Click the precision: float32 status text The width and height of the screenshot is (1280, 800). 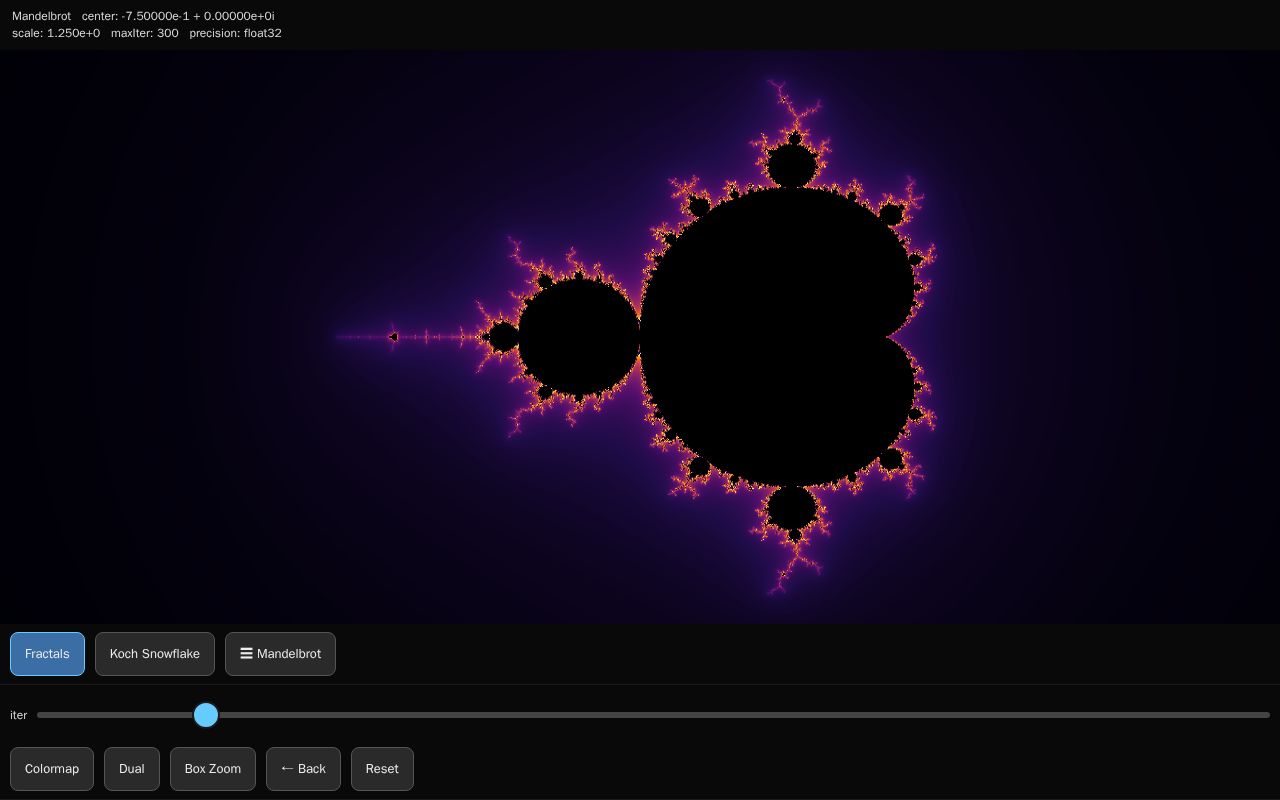pyautogui.click(x=235, y=33)
